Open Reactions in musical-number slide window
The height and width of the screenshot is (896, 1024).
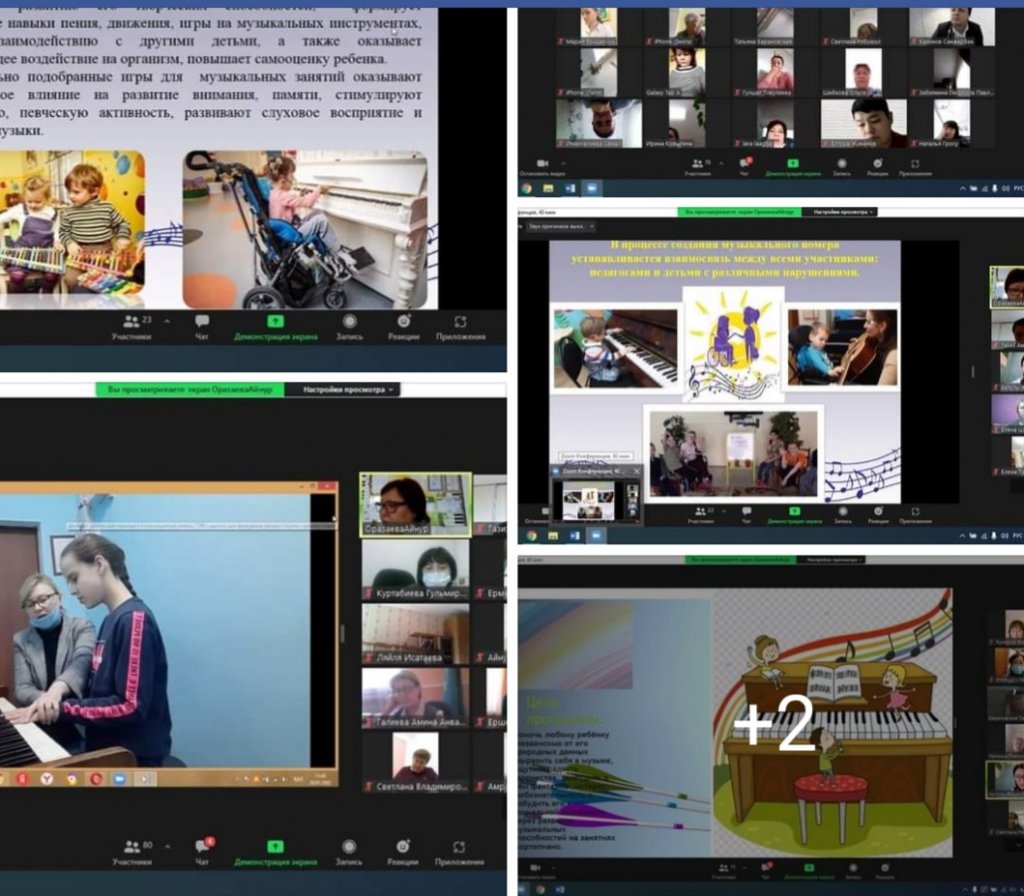(x=878, y=515)
